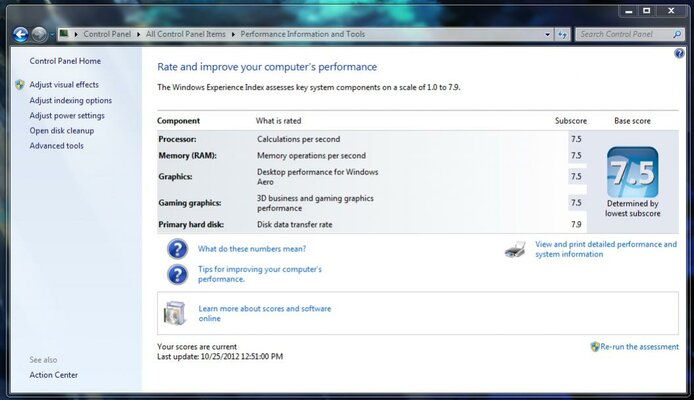The width and height of the screenshot is (694, 400).
Task: Open the recent pages dropdown arrow
Action: pyautogui.click(x=52, y=34)
